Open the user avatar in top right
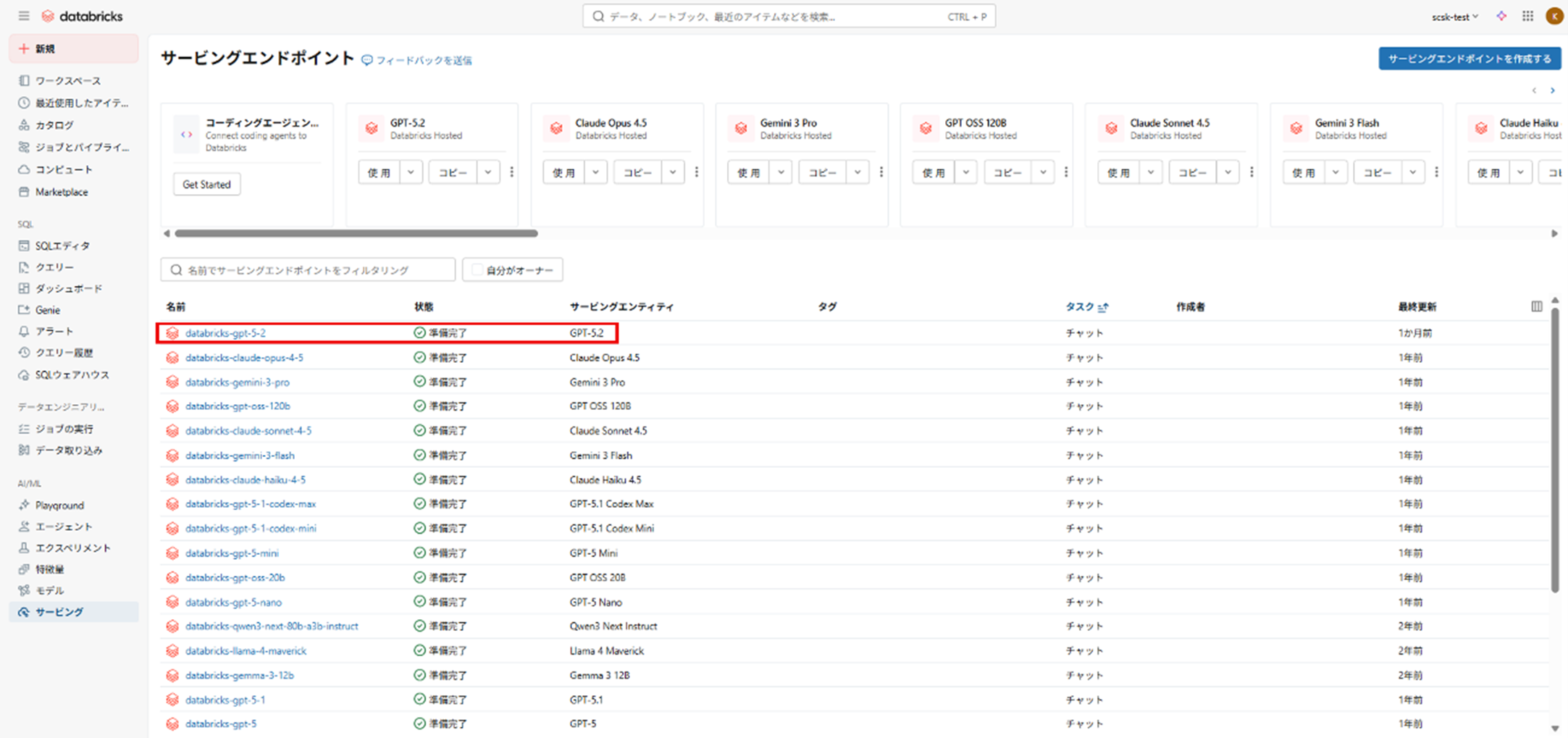Viewport: 1568px width, 738px height. (x=1554, y=16)
